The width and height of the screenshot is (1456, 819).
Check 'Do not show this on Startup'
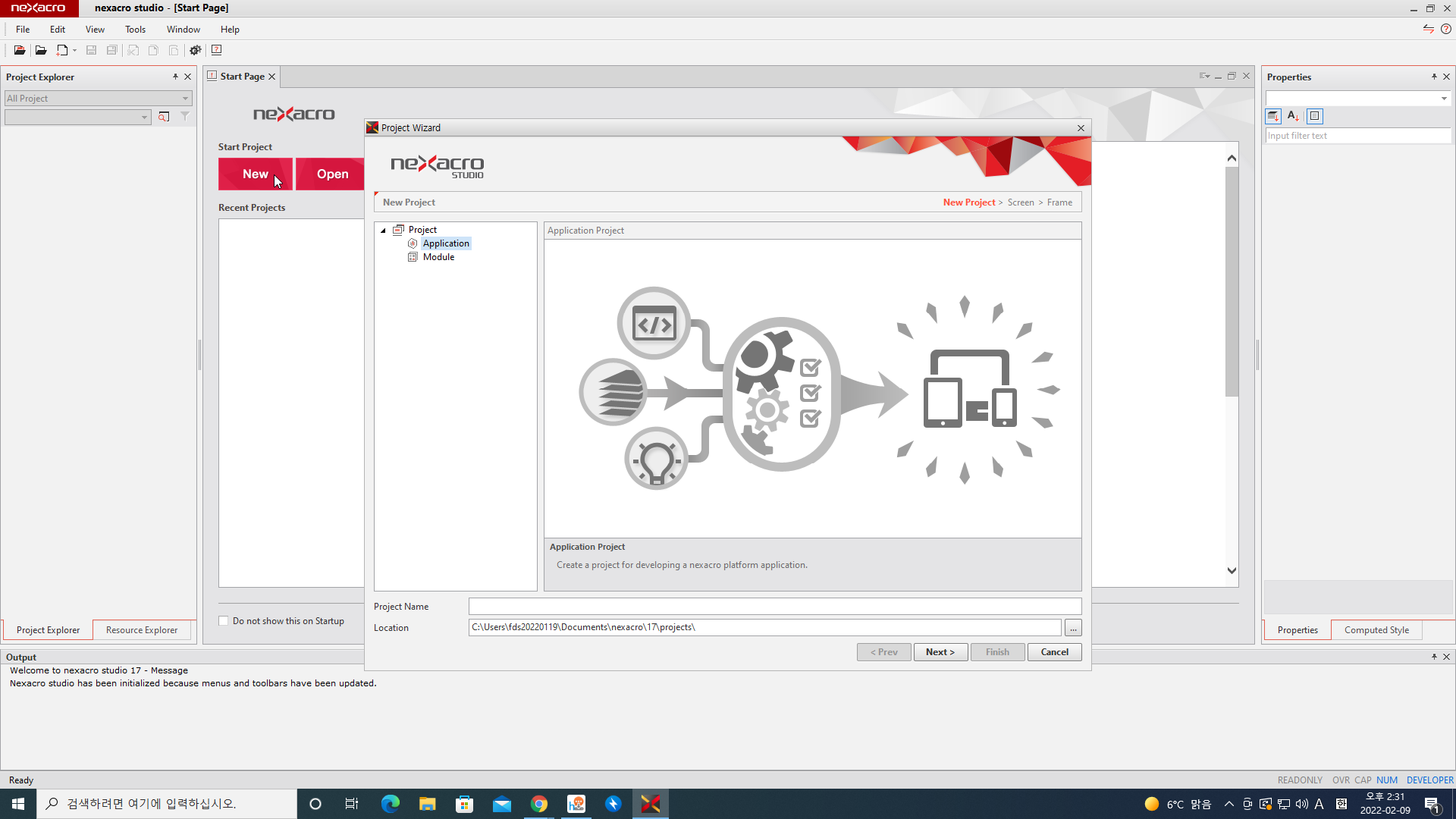[x=224, y=621]
